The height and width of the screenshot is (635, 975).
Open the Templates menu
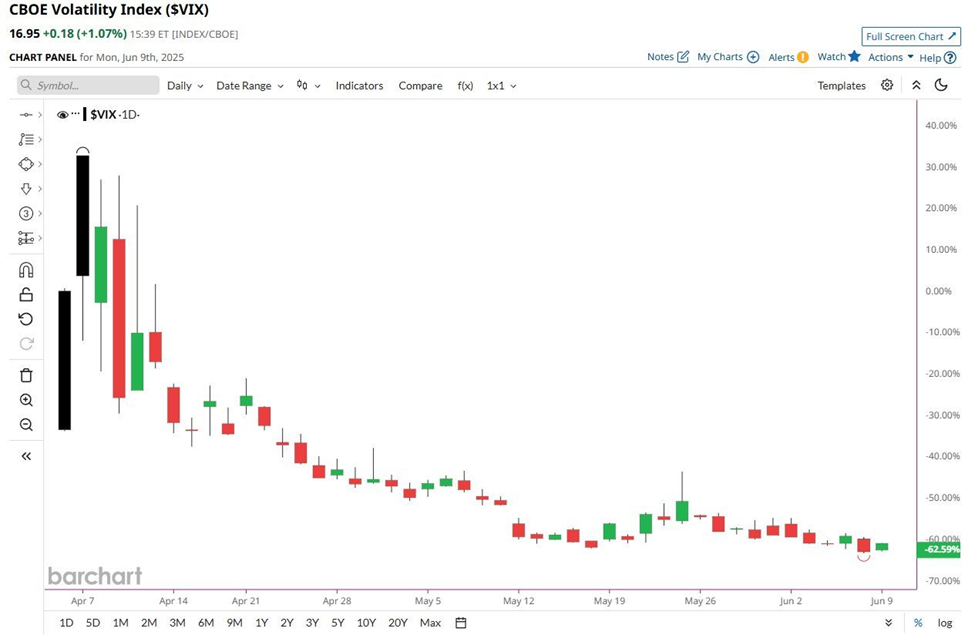click(841, 86)
